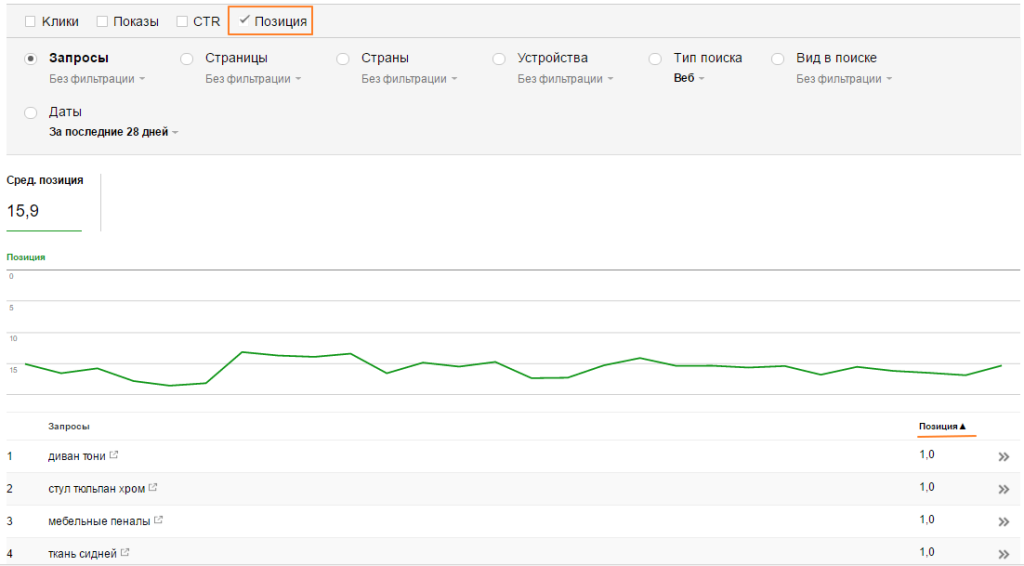
Task: Expand the filter dropdown under Запросы
Action: pos(97,79)
